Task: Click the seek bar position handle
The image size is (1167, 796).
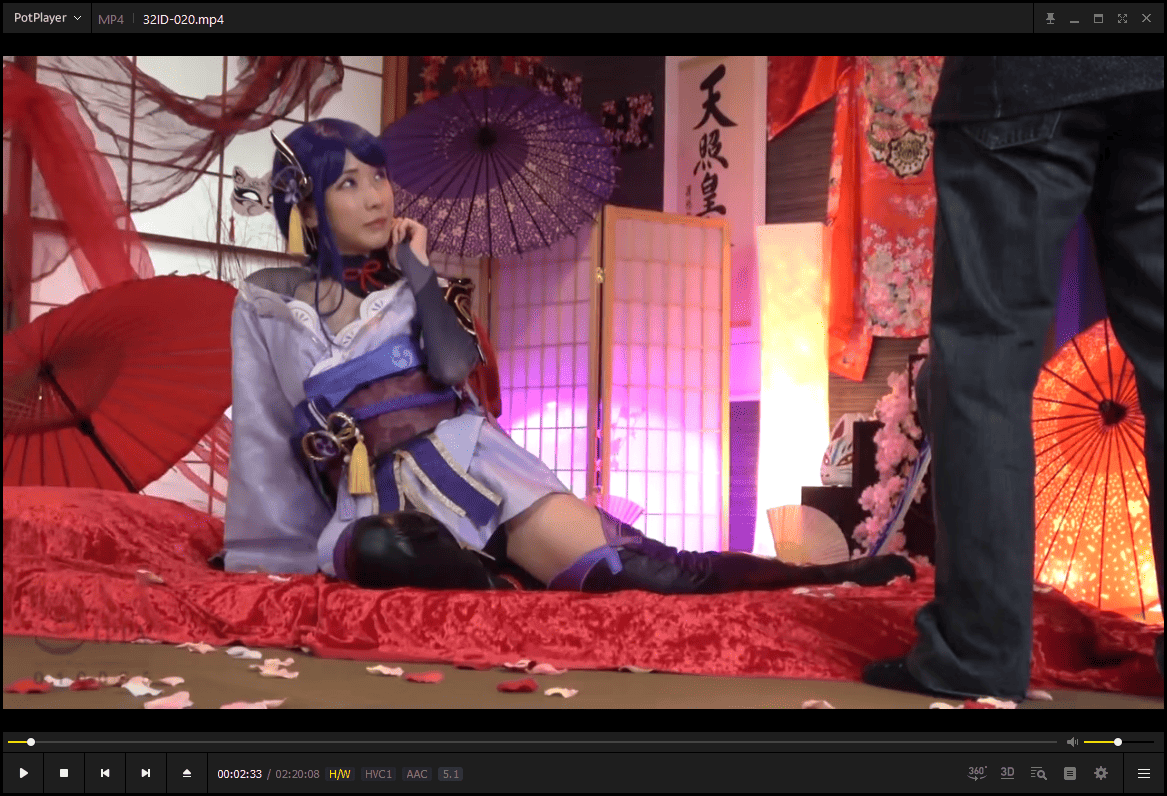Action: 31,742
